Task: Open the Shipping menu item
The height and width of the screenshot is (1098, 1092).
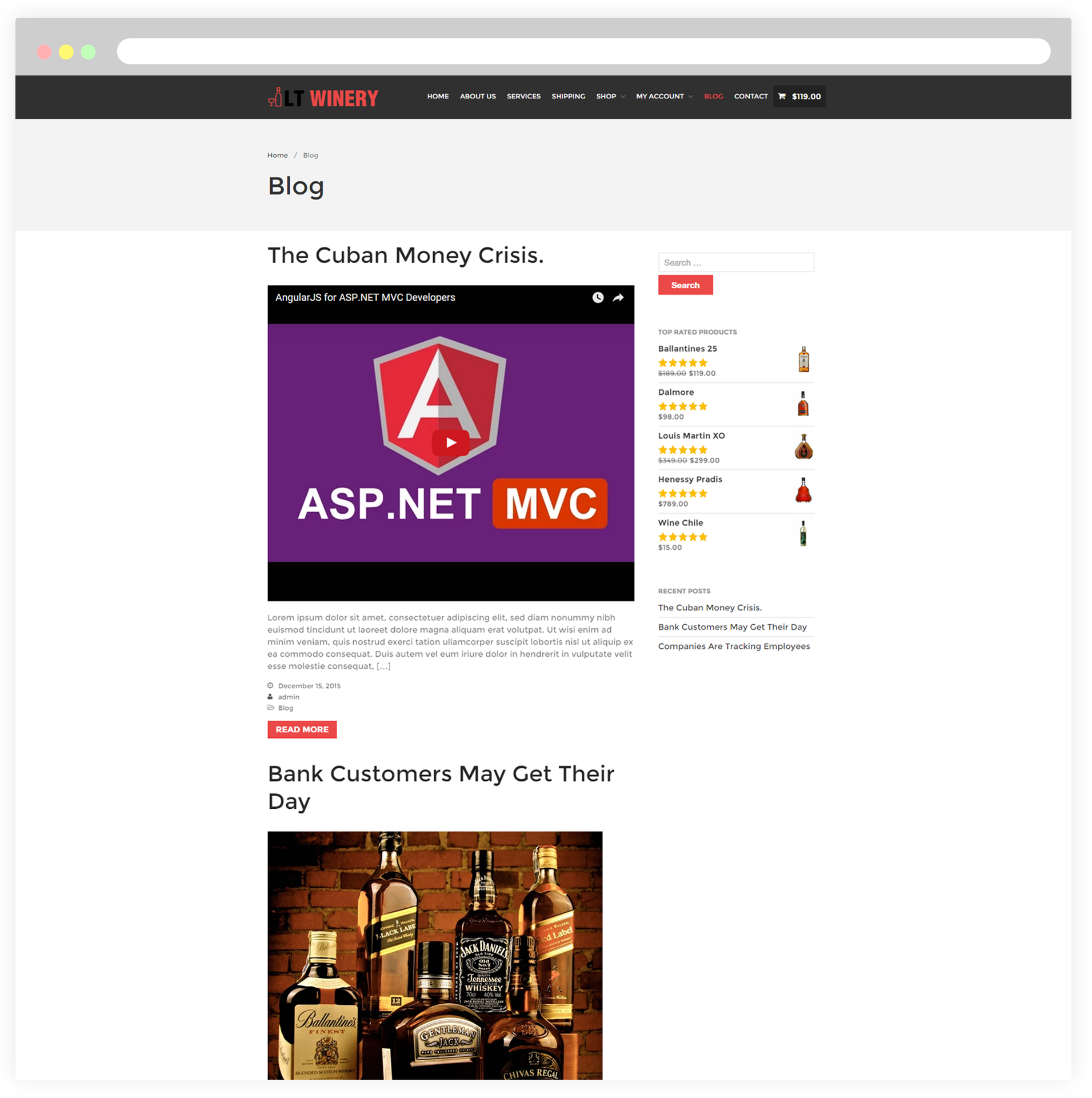Action: [568, 96]
